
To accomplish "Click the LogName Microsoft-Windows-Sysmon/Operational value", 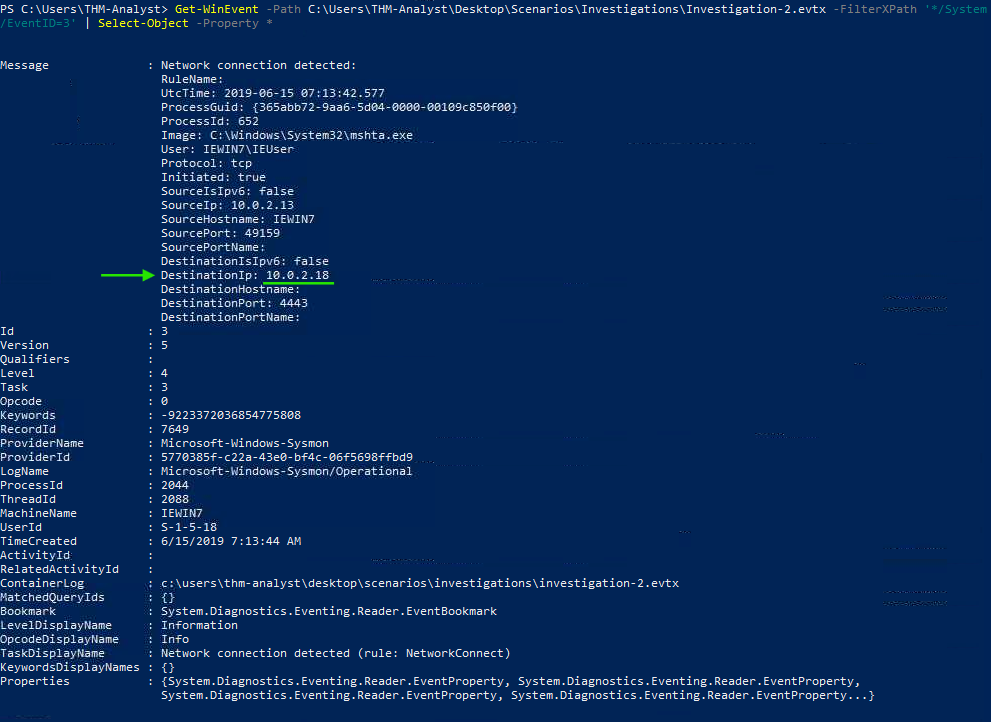I will 286,471.
